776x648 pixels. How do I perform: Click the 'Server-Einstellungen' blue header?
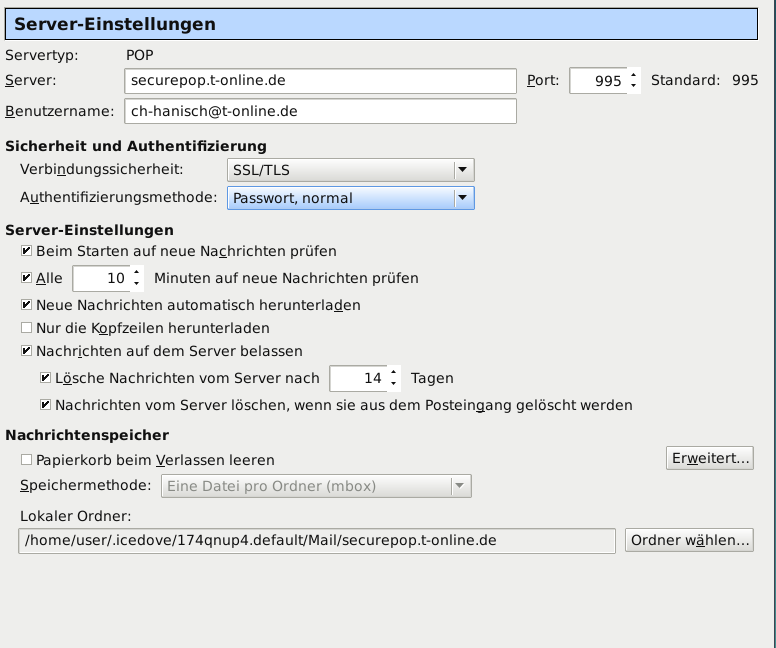(x=381, y=24)
